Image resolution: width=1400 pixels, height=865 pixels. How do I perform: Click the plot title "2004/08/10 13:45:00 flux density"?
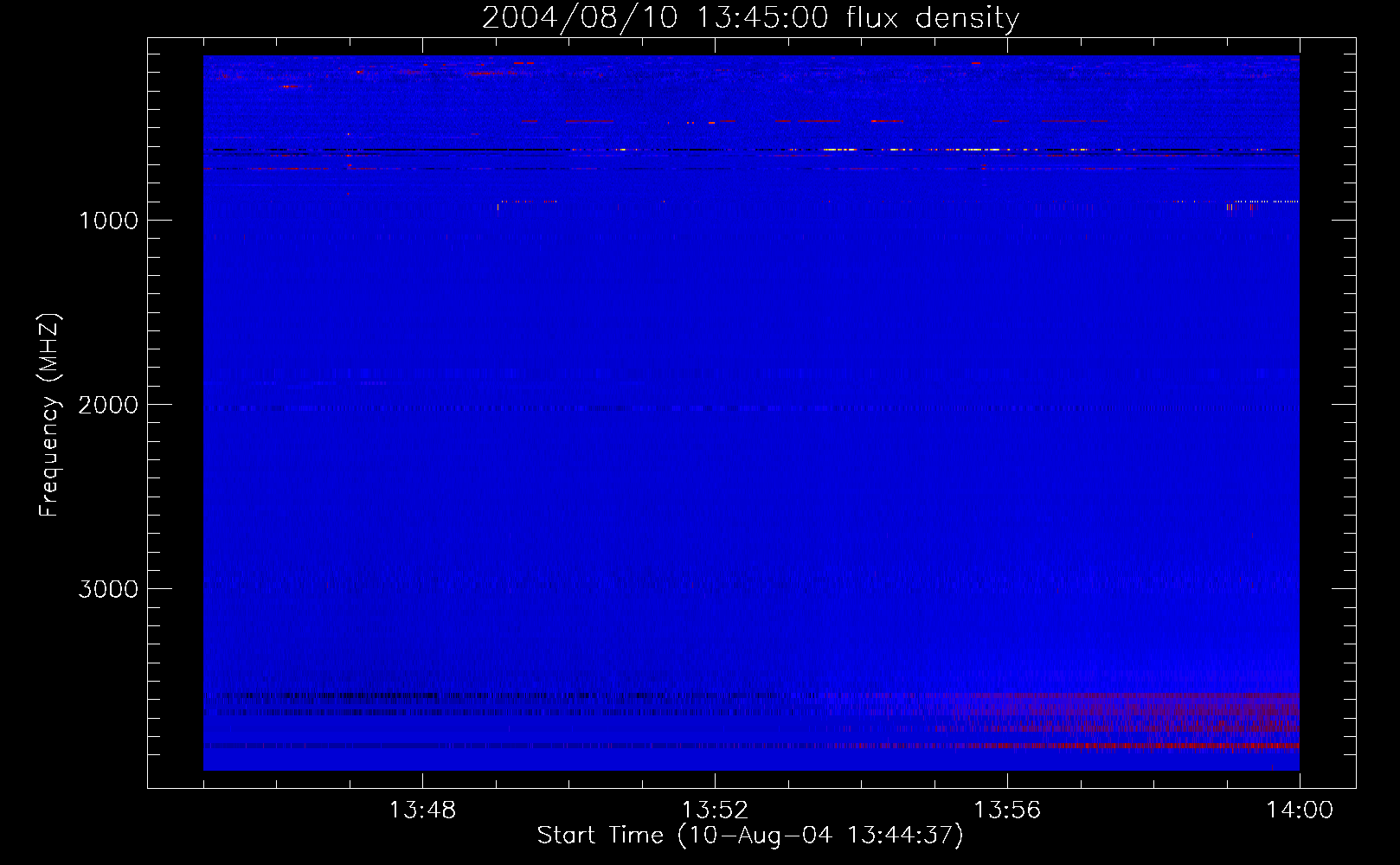(750, 18)
